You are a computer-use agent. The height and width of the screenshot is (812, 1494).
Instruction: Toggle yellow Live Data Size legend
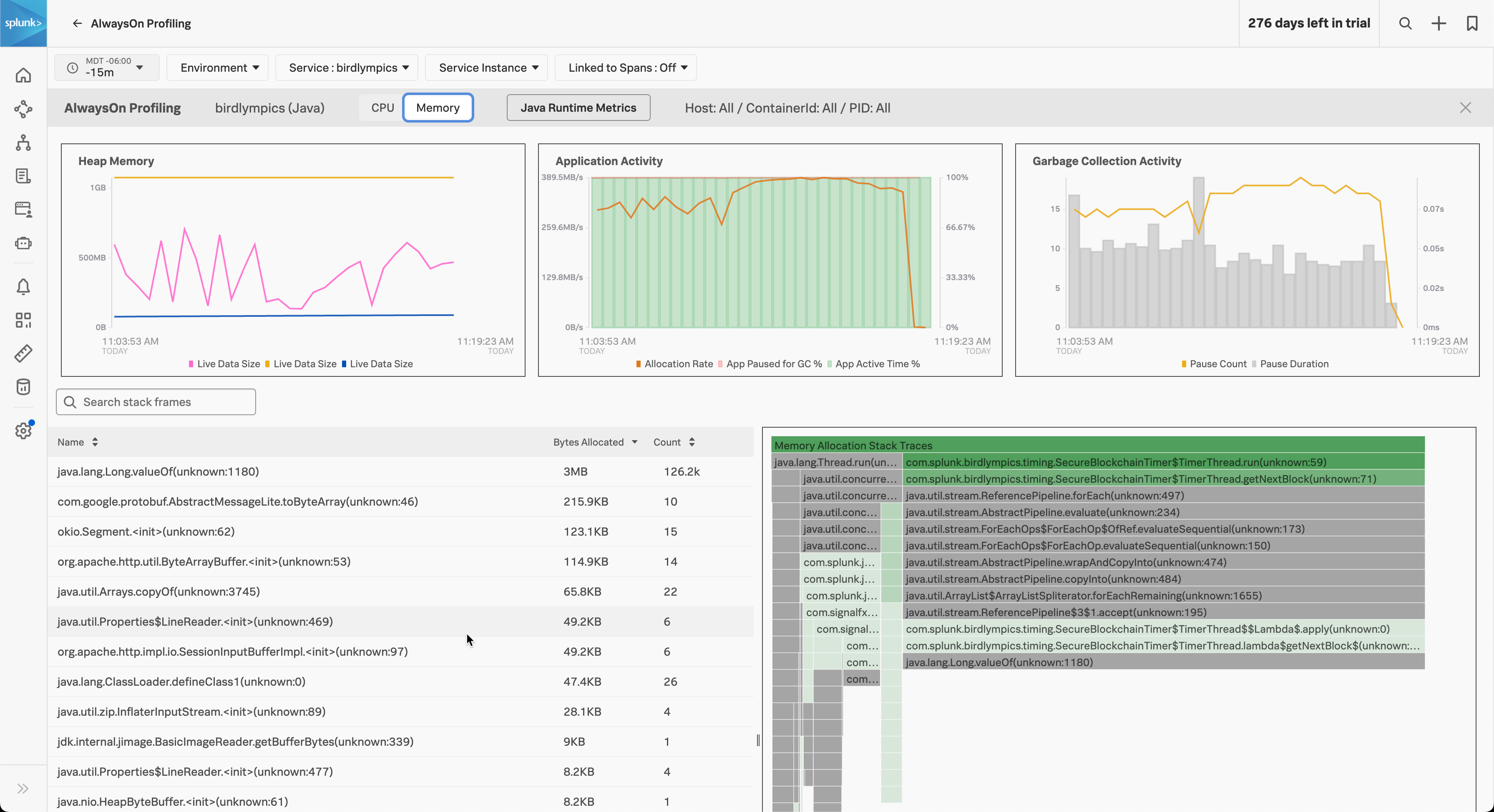300,364
